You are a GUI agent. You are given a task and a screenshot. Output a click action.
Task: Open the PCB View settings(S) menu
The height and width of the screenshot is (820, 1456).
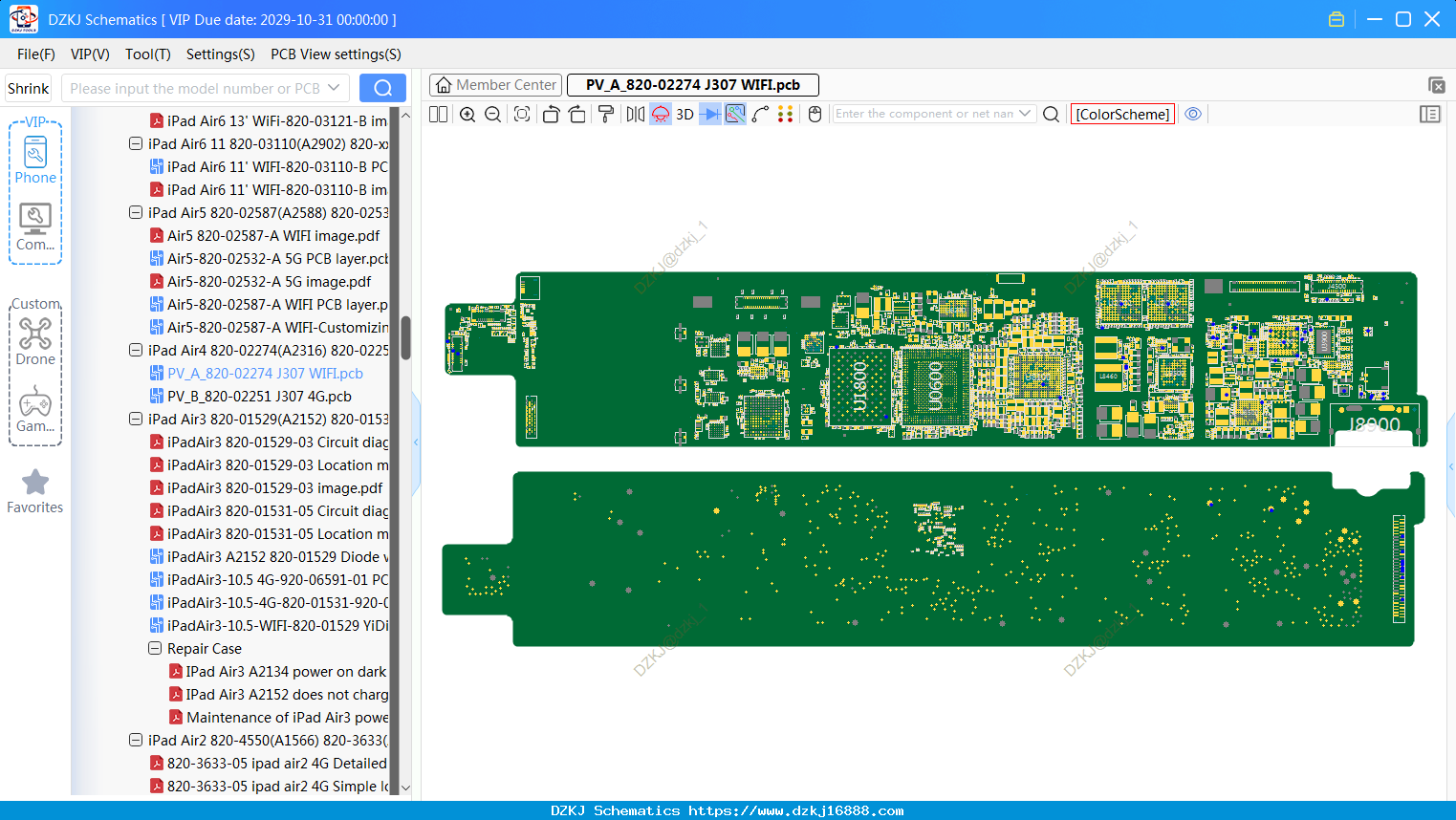[336, 54]
